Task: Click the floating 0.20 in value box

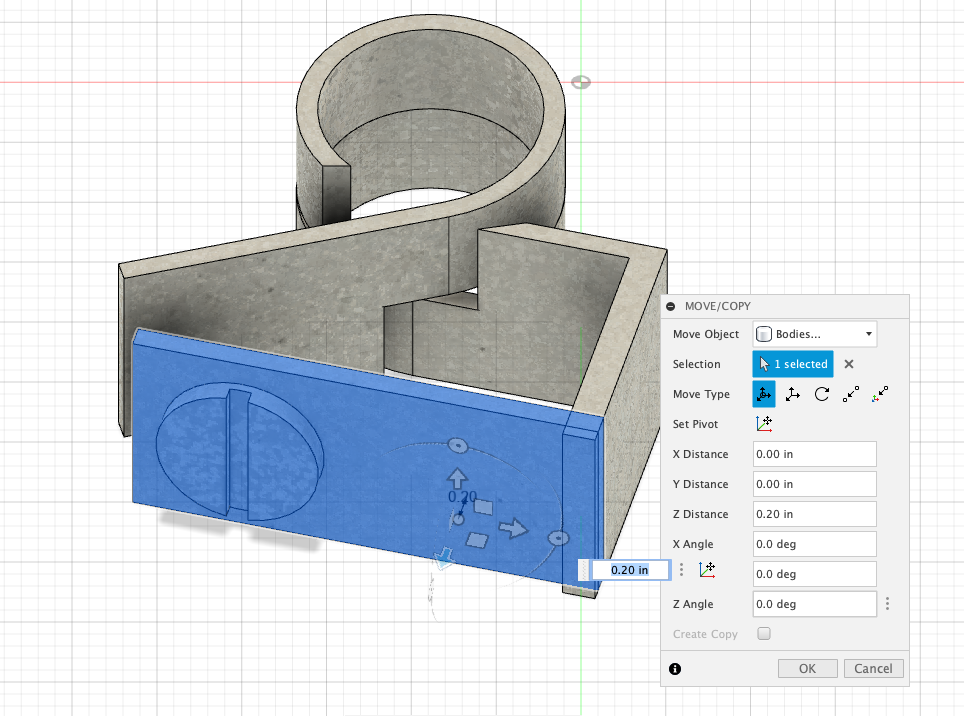Action: (630, 570)
